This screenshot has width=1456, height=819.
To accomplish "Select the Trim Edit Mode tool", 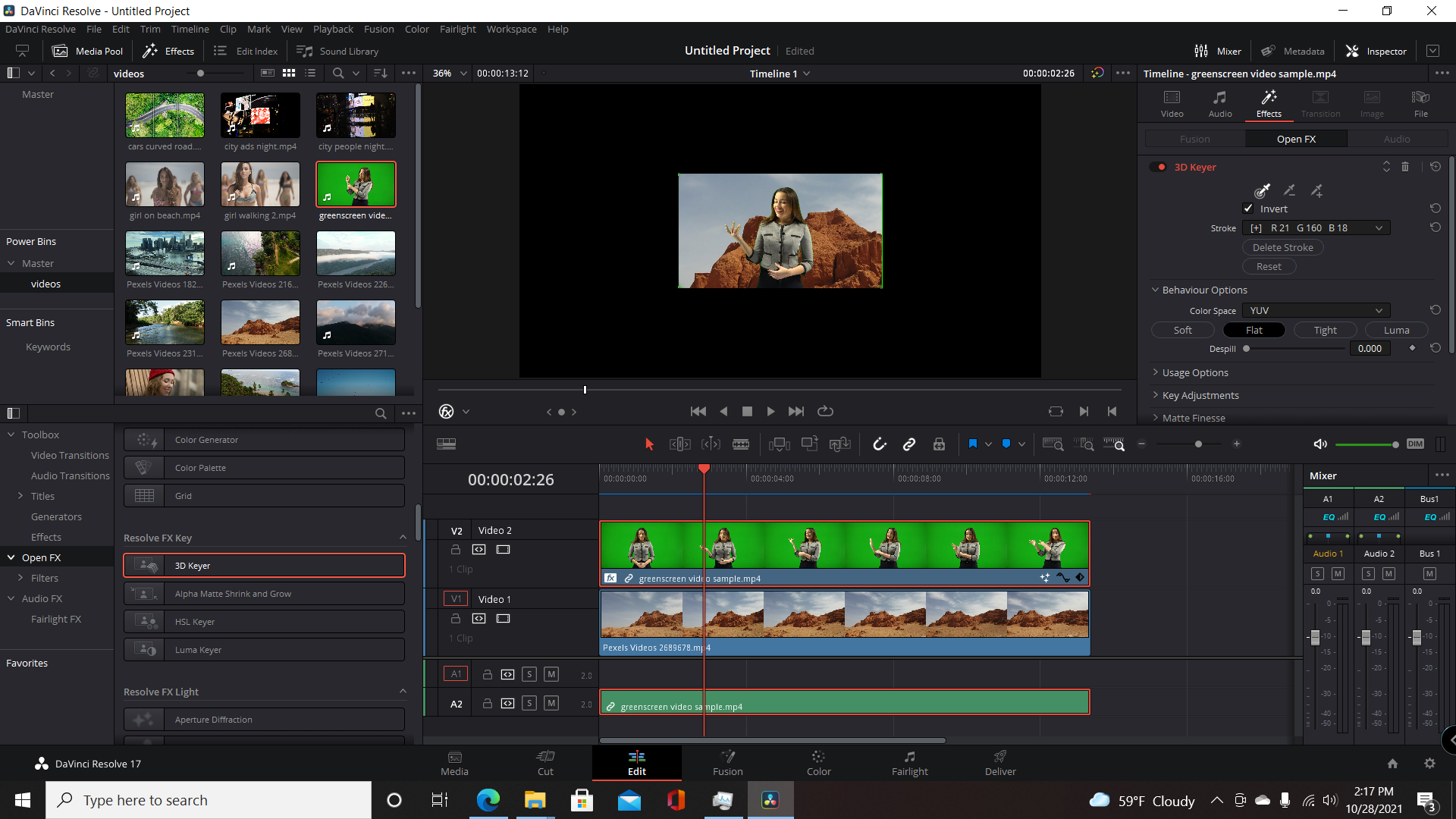I will pos(679,444).
